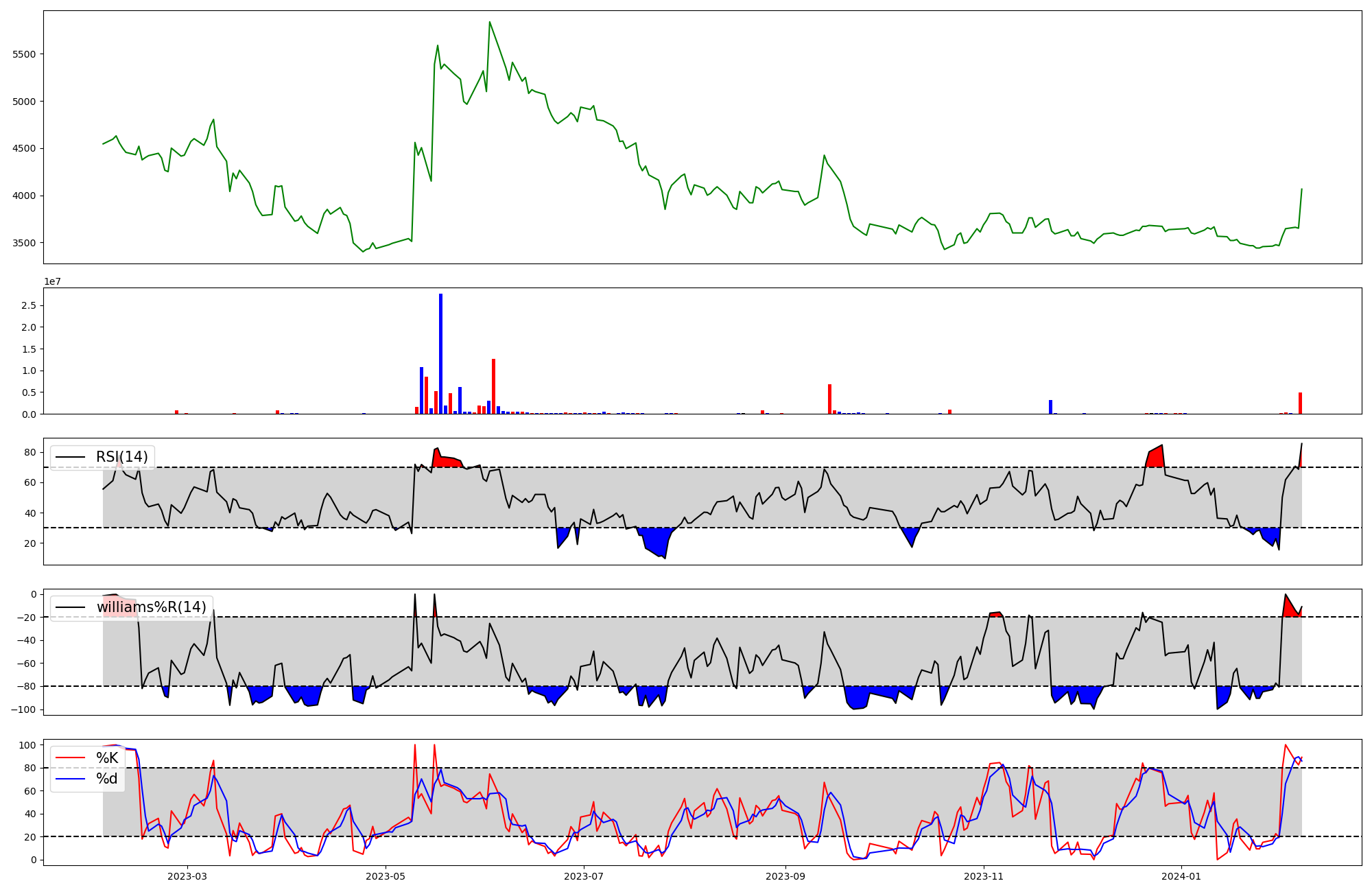
Task: Click the red RSI overbought area in late December
Action: tap(1156, 458)
